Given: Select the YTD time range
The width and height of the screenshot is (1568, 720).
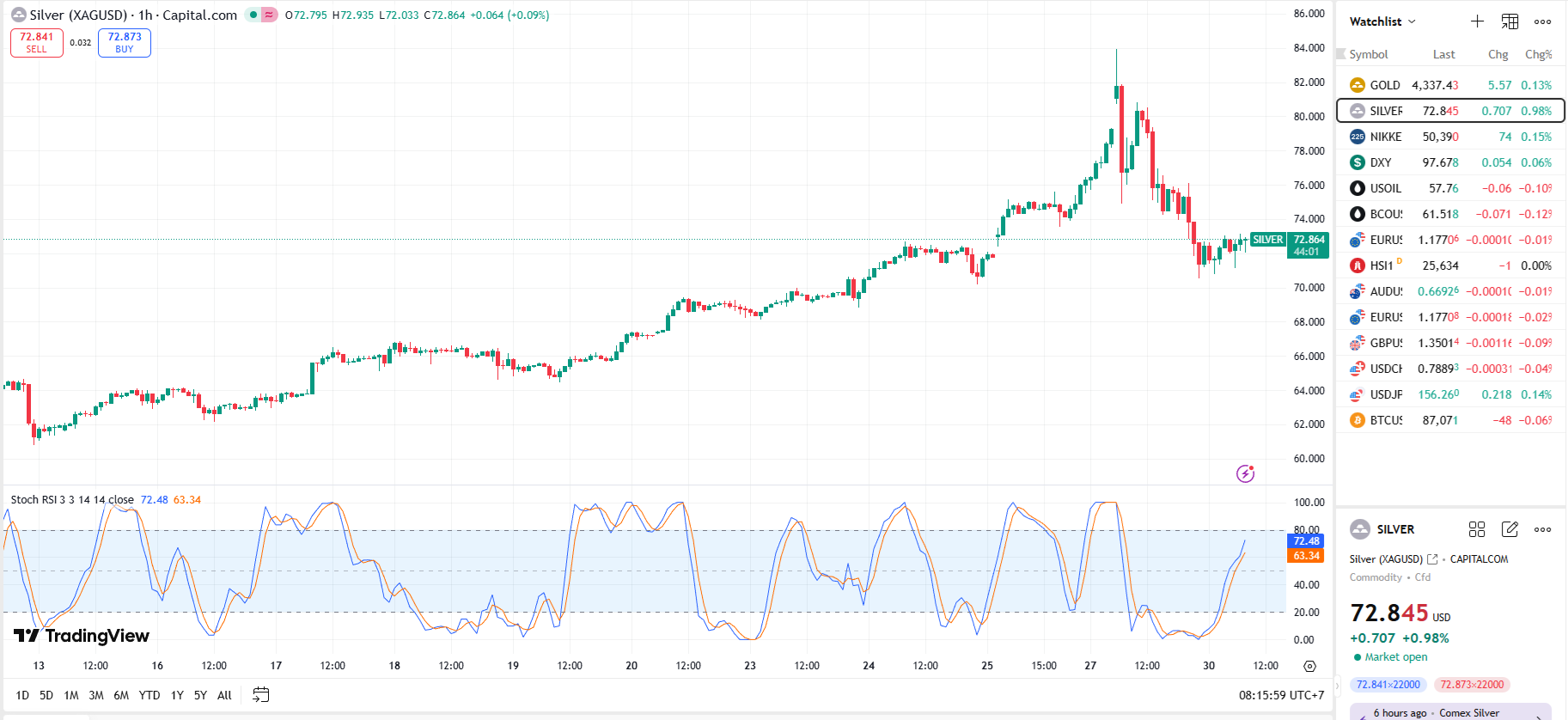Looking at the screenshot, I should (149, 695).
